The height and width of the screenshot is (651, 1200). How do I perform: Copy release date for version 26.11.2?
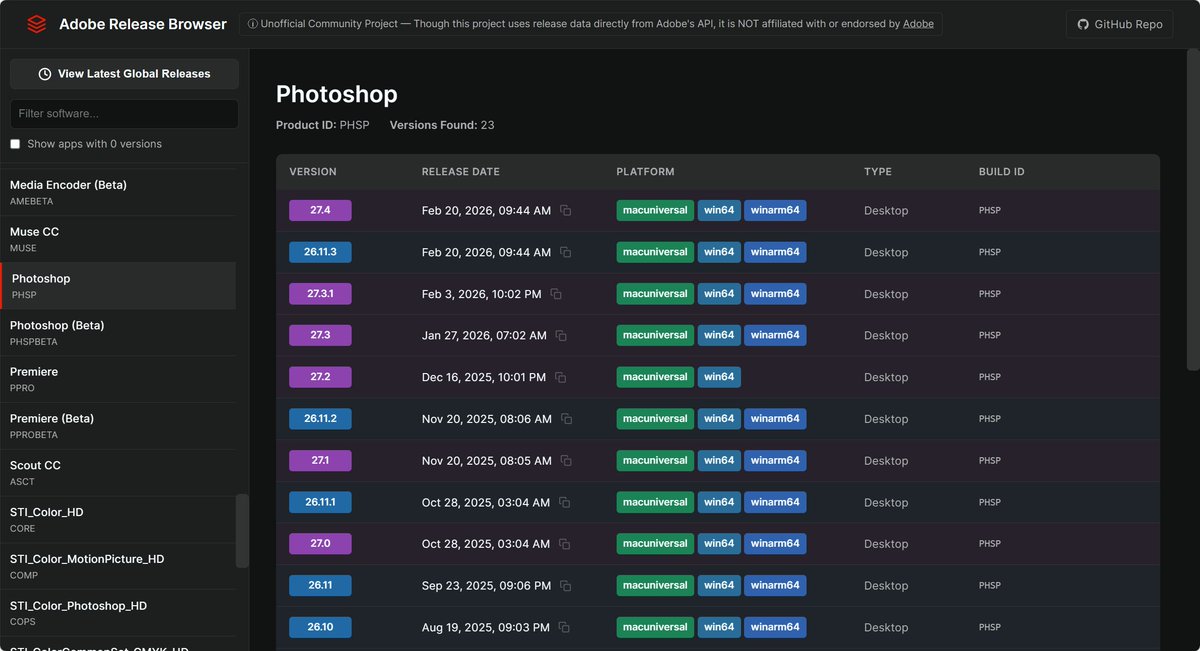pyautogui.click(x=567, y=419)
